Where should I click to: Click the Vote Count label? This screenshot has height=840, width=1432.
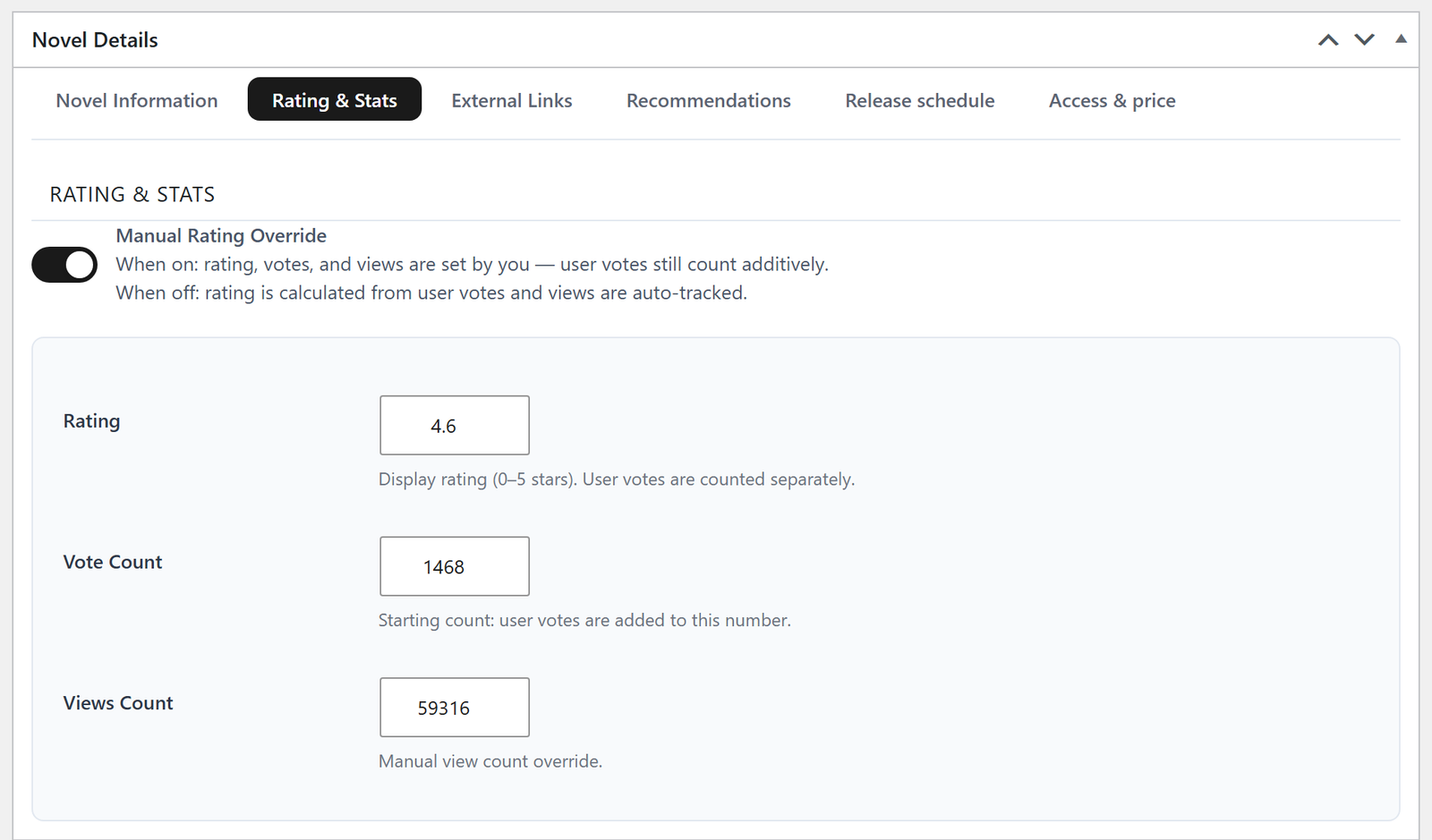pos(113,562)
